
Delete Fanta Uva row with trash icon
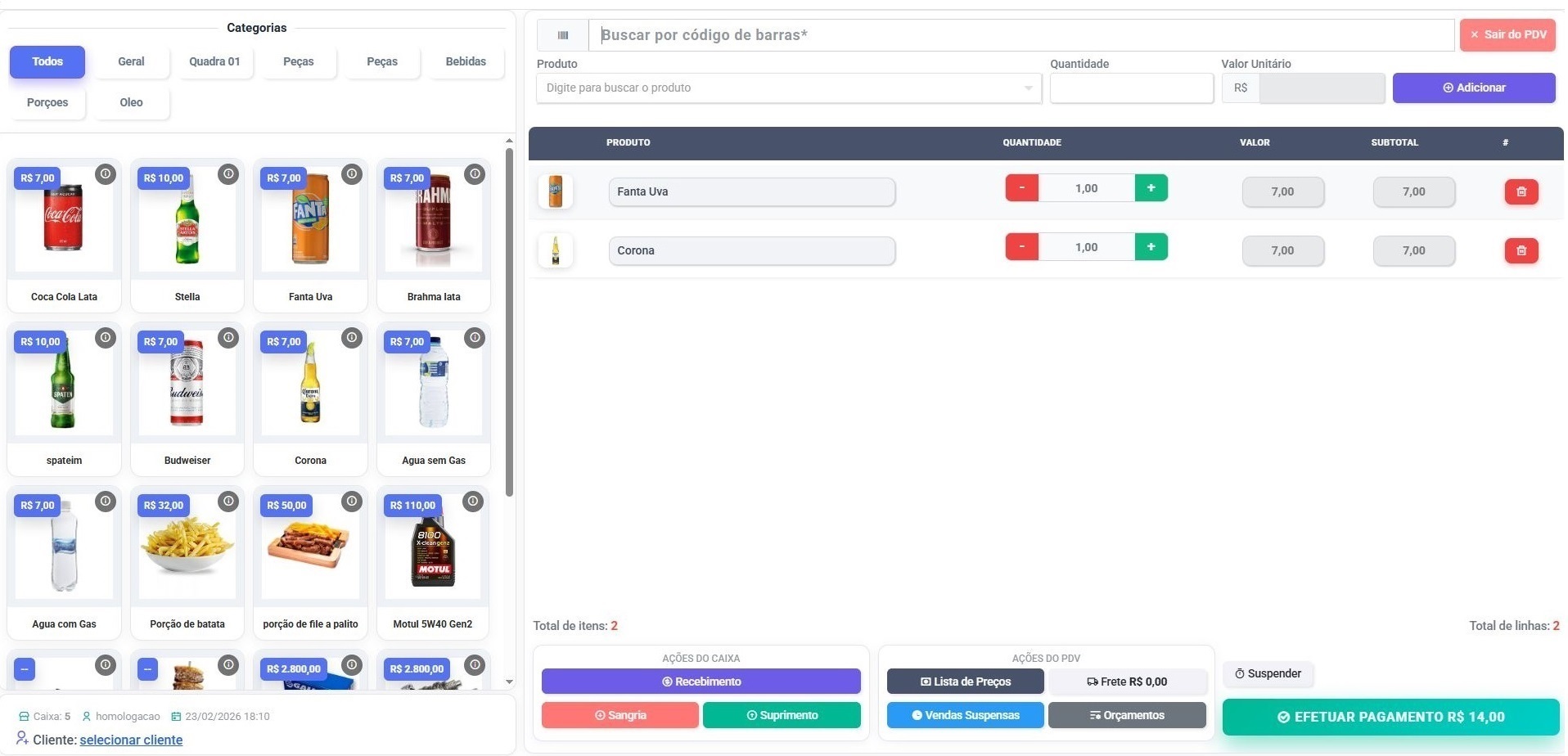pyautogui.click(x=1521, y=191)
